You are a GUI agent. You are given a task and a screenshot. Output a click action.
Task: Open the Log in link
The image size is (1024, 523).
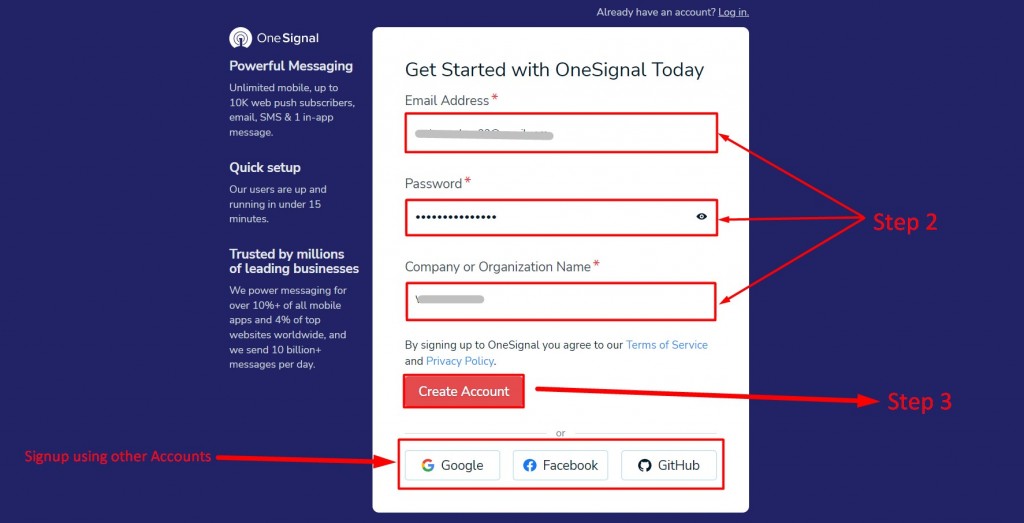tap(733, 12)
